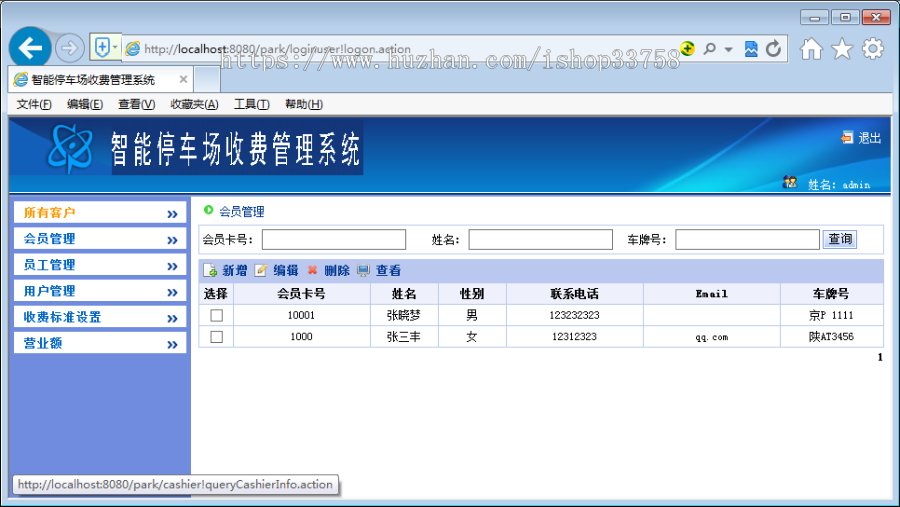Expand 员工管理 with its double chevron
Image resolution: width=900 pixels, height=507 pixels.
click(x=172, y=266)
